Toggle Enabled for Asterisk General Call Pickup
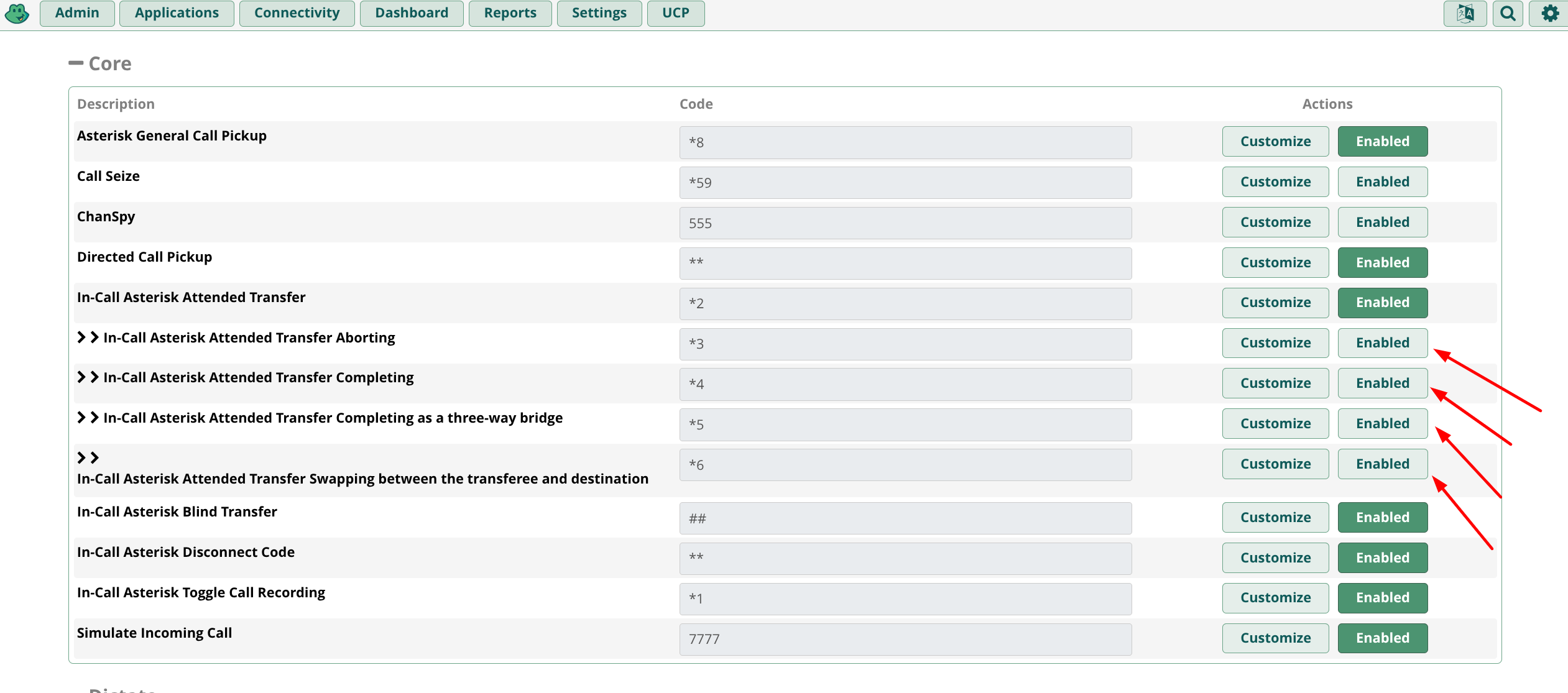This screenshot has width=1568, height=693. click(x=1382, y=142)
